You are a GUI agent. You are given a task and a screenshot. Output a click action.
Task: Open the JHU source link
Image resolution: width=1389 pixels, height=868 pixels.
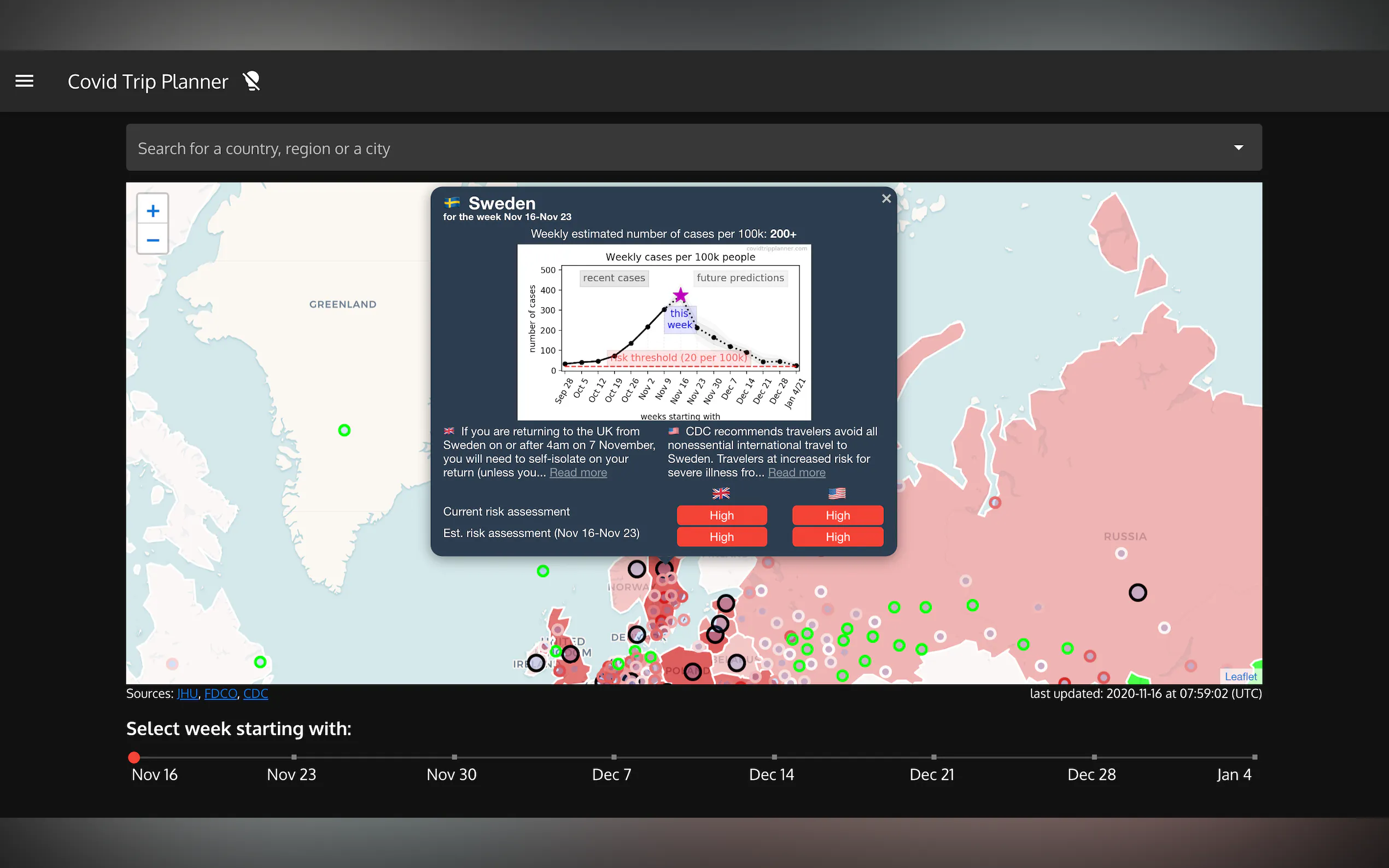[187, 694]
